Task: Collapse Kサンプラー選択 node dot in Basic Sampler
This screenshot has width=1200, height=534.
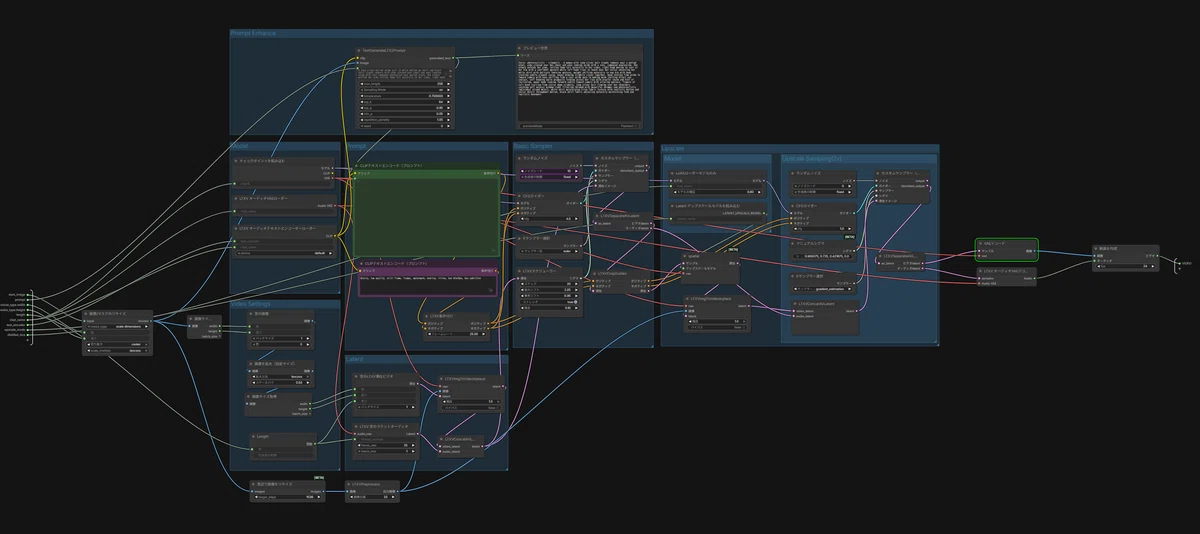Action: [x=520, y=240]
